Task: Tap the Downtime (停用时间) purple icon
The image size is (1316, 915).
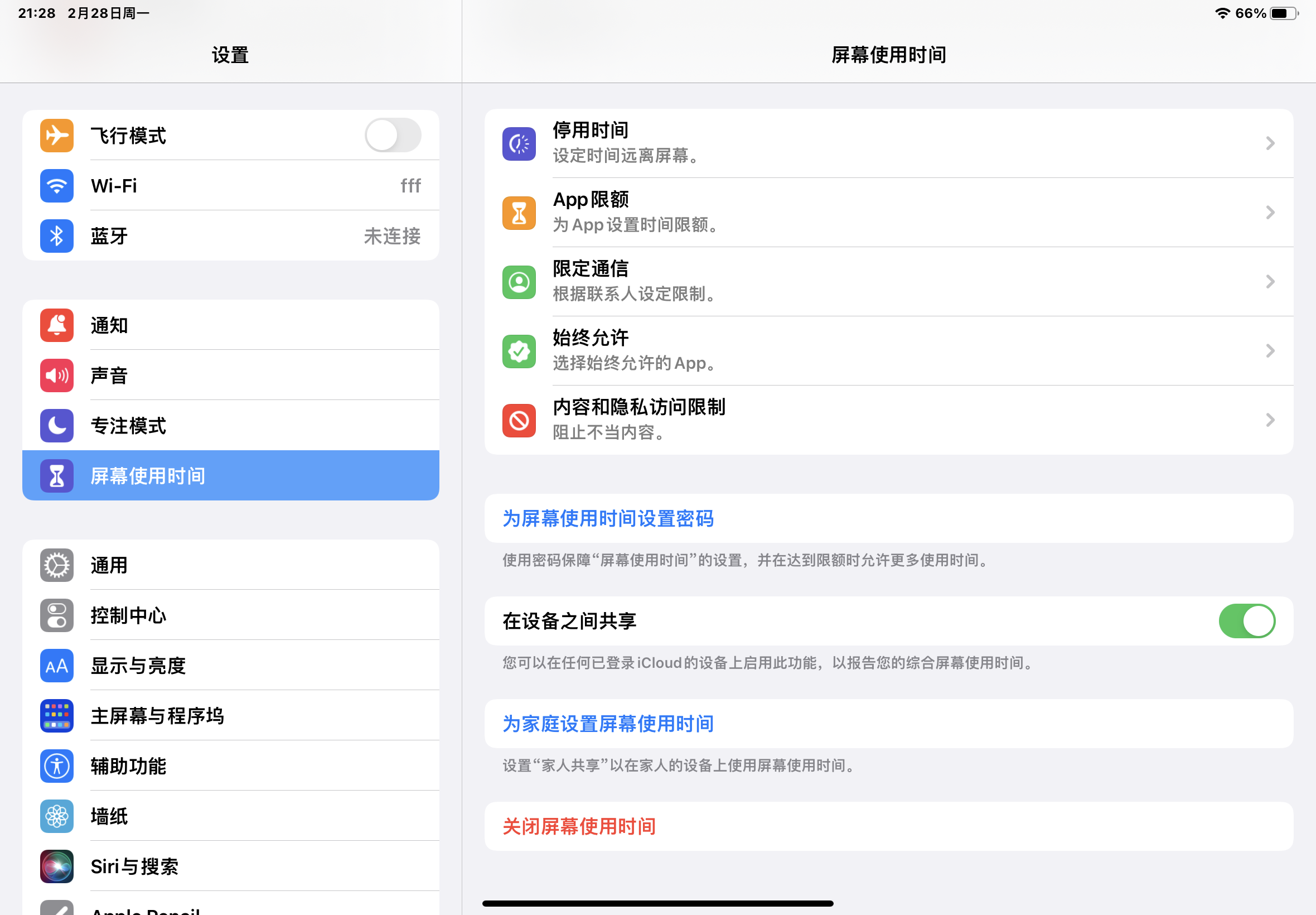Action: (x=519, y=143)
